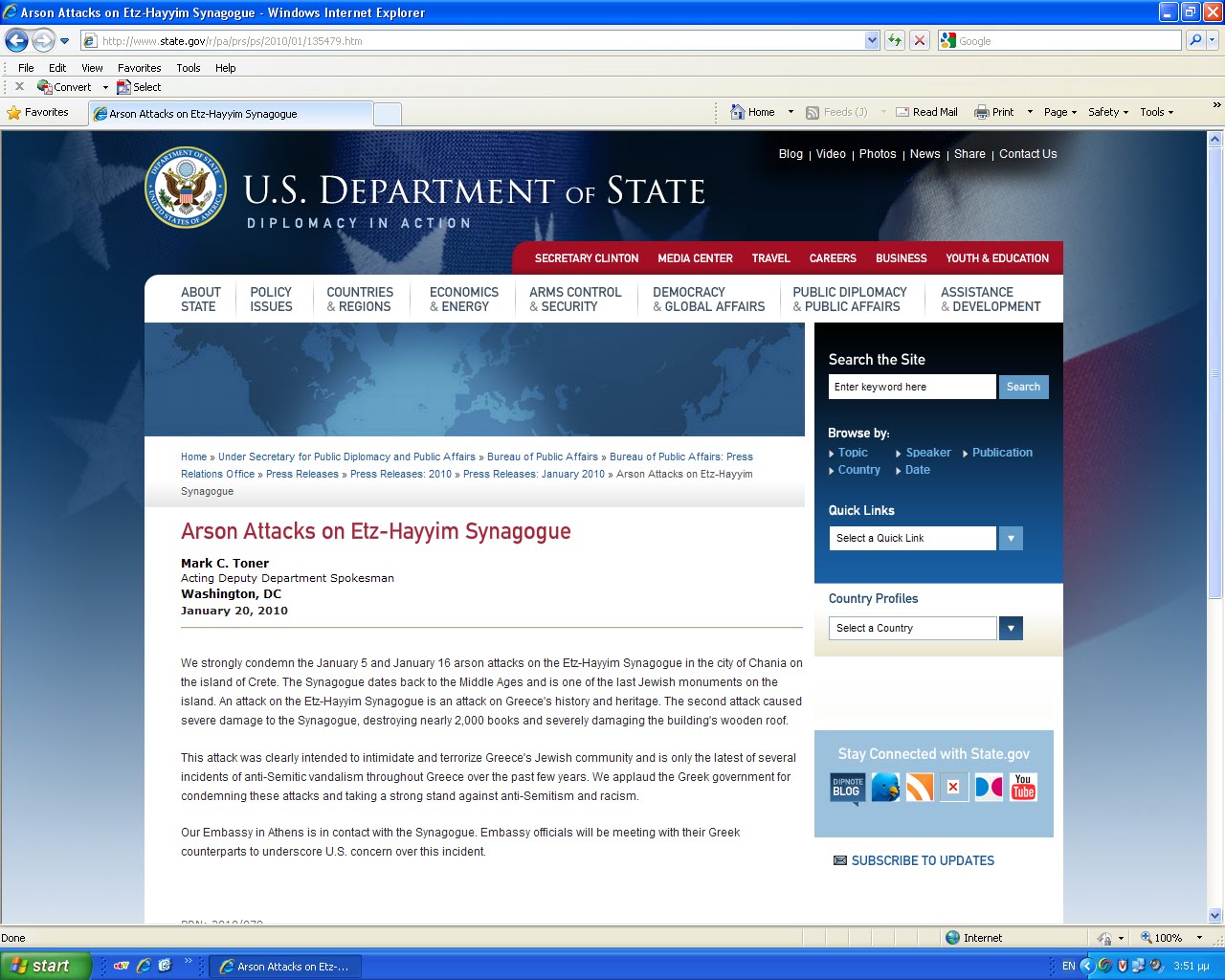Click the status bar zoom magnifier icon
The height and width of the screenshot is (980, 1225).
pyautogui.click(x=1146, y=938)
